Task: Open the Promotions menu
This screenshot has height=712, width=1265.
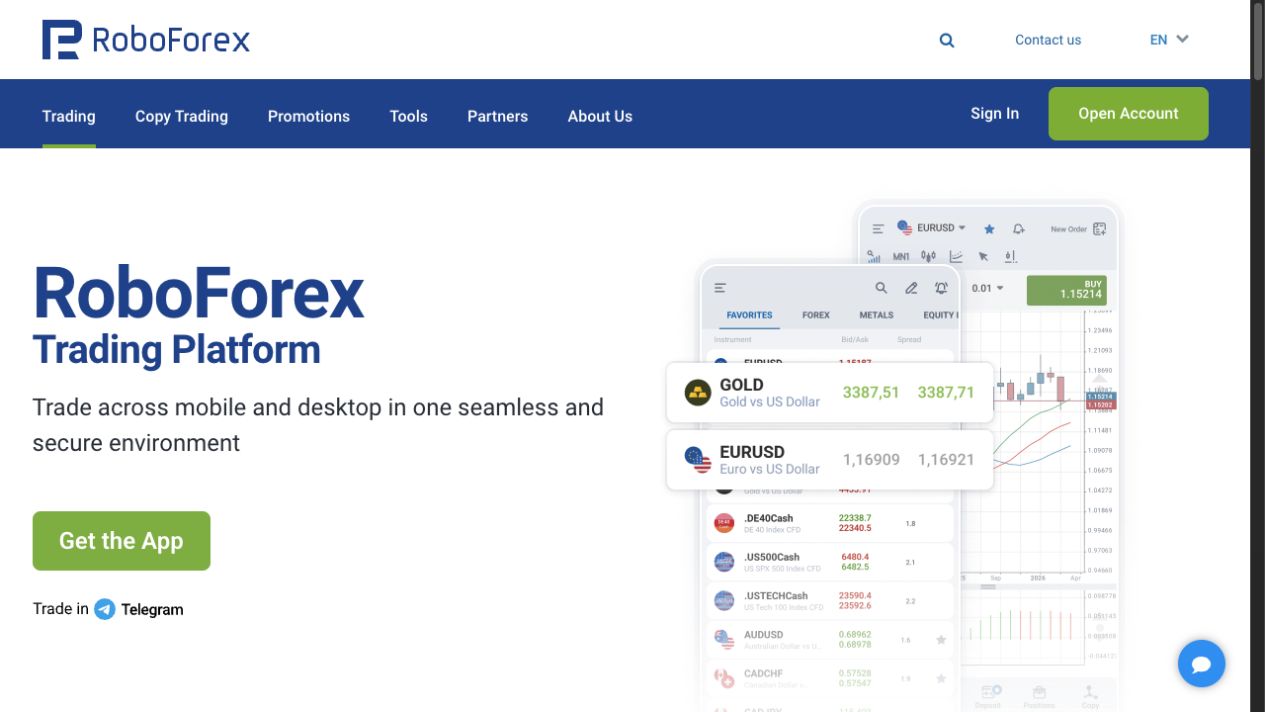Action: [309, 116]
